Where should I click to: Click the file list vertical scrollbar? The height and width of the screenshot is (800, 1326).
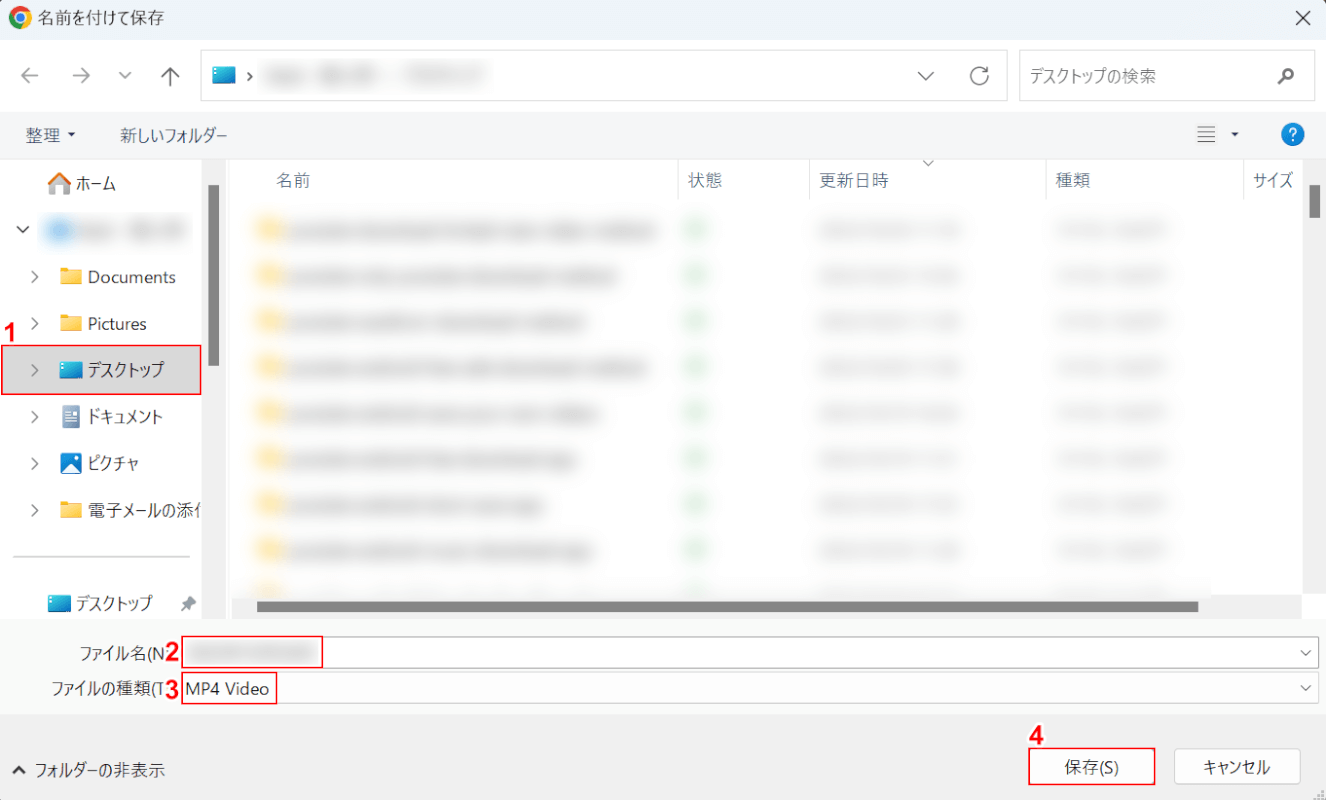[x=1314, y=200]
